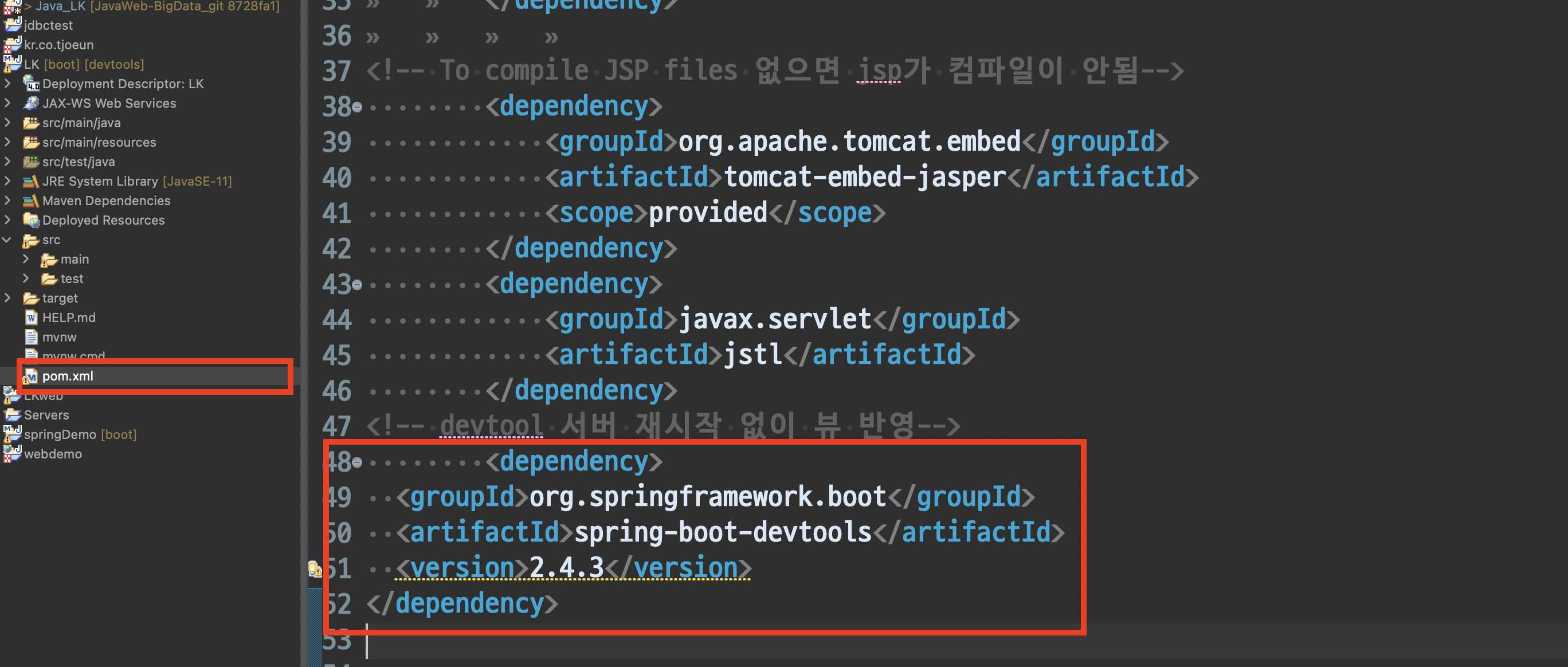Click the version 2.4.3 text on line 51
The height and width of the screenshot is (667, 1568).
566,568
